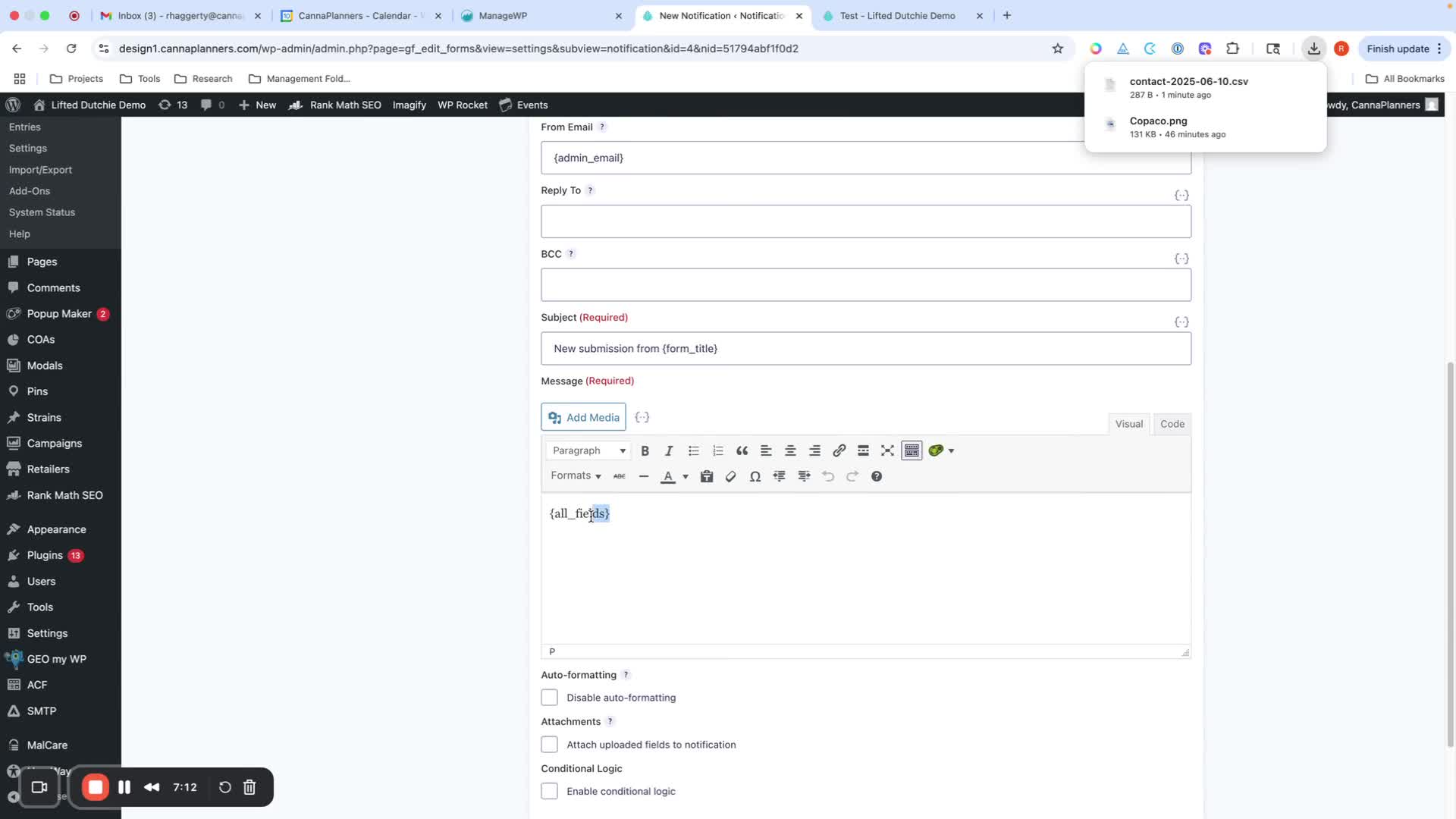Open merge tag selector next to Subject field
The image size is (1456, 819).
(1181, 322)
